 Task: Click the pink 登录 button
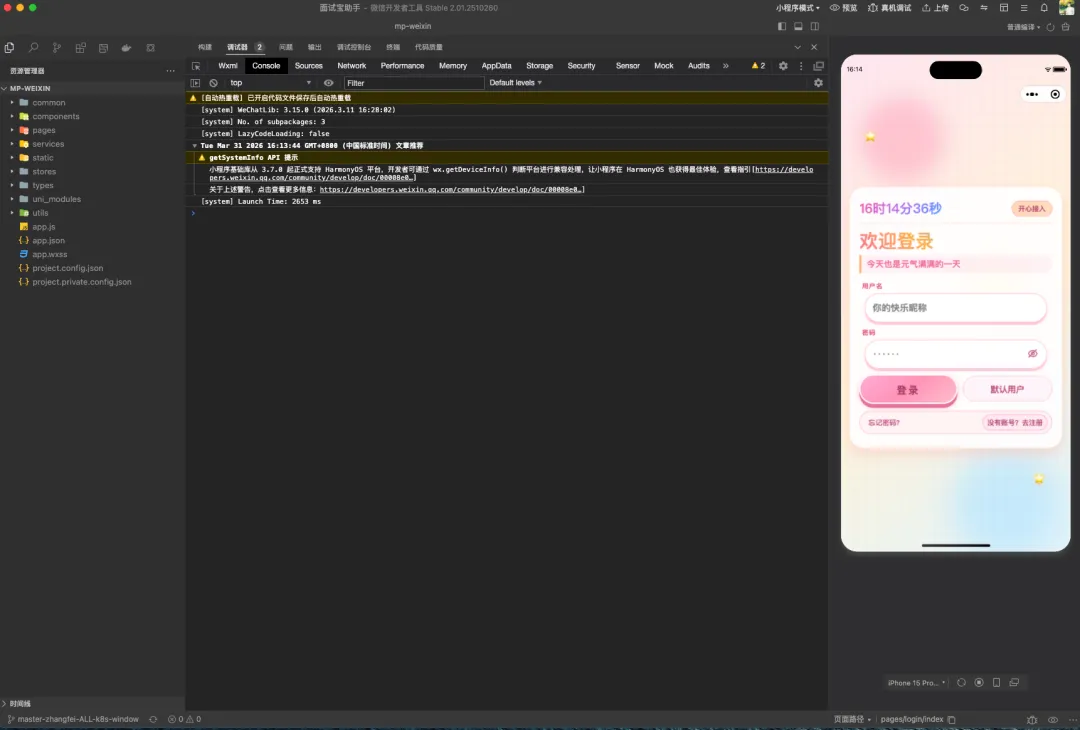click(908, 390)
